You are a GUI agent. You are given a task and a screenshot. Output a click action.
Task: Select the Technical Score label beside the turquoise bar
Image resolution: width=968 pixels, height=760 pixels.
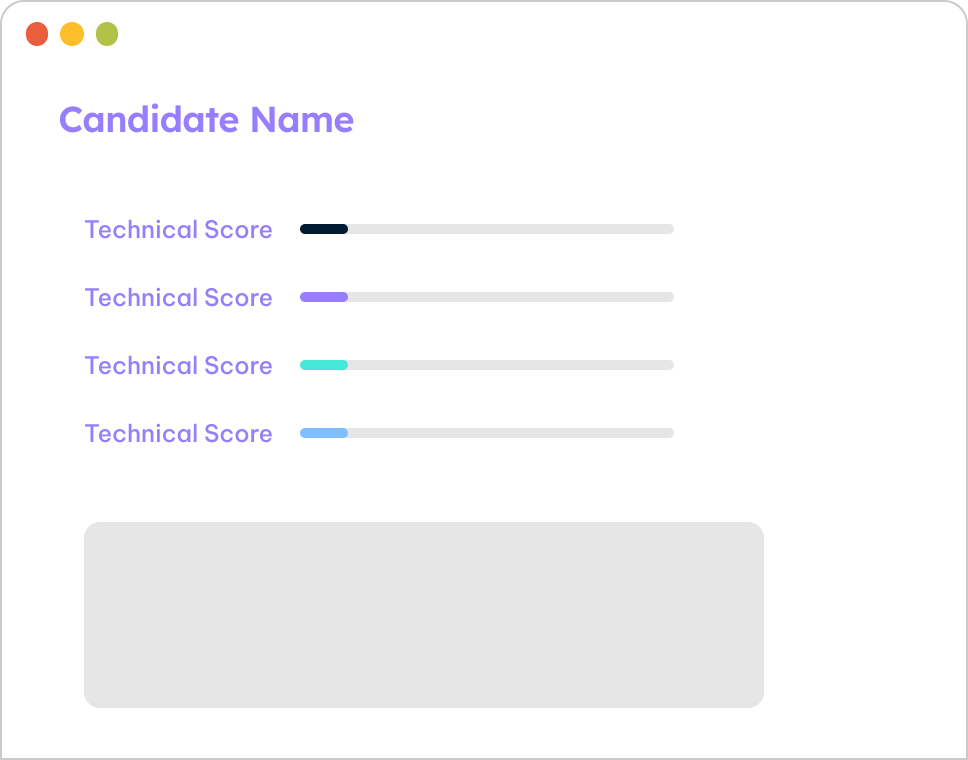(x=178, y=365)
